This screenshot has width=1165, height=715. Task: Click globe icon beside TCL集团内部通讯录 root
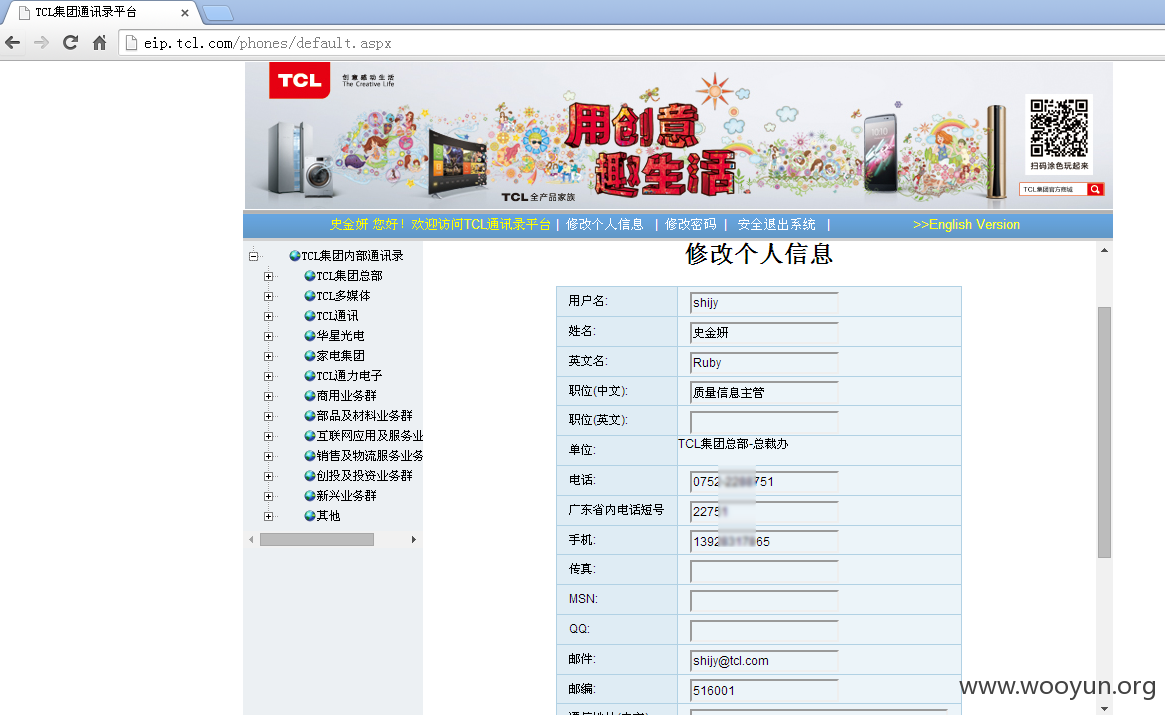(x=295, y=256)
